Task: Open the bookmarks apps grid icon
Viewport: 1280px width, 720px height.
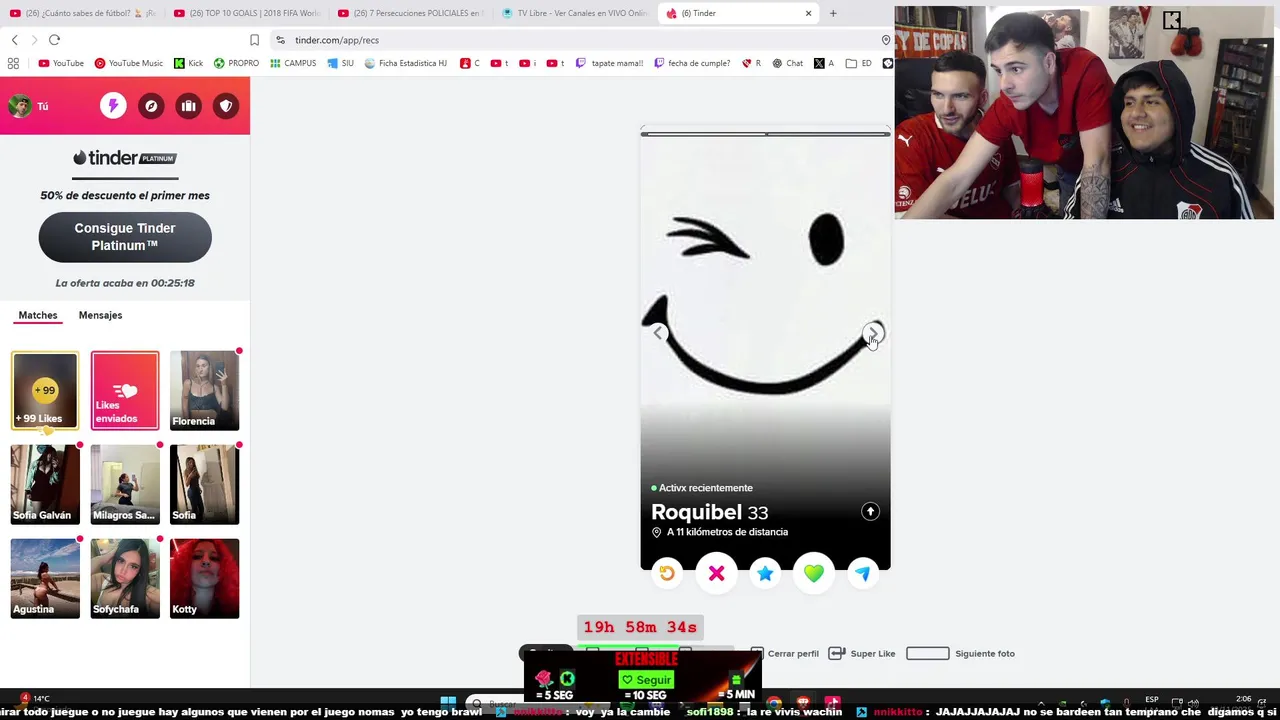Action: [x=13, y=63]
